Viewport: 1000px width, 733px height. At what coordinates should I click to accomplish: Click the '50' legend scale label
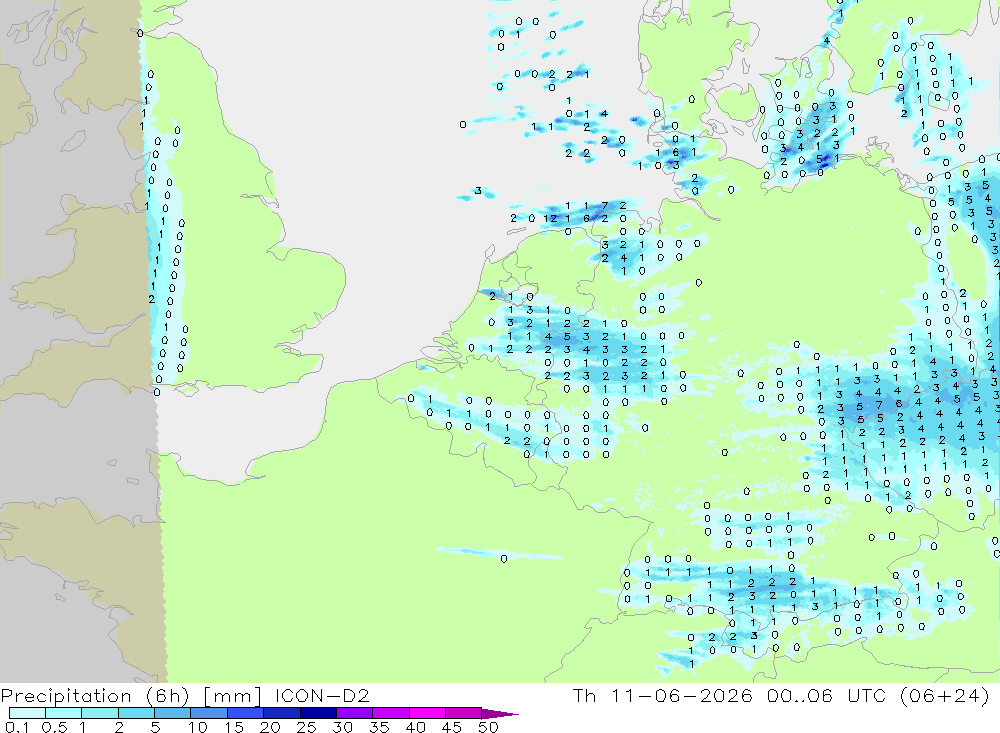(488, 727)
